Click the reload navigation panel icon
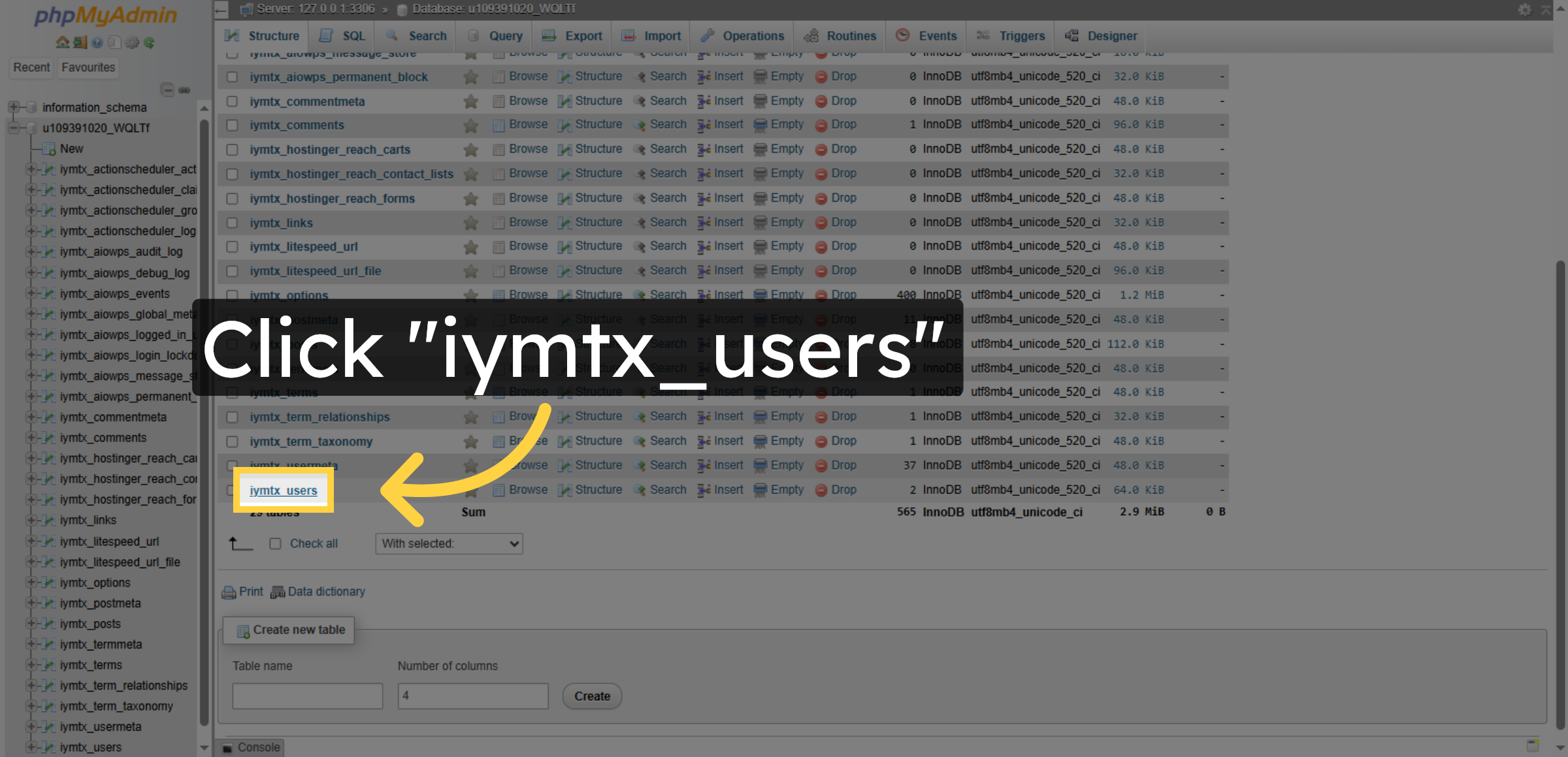This screenshot has width=1568, height=757. [149, 42]
